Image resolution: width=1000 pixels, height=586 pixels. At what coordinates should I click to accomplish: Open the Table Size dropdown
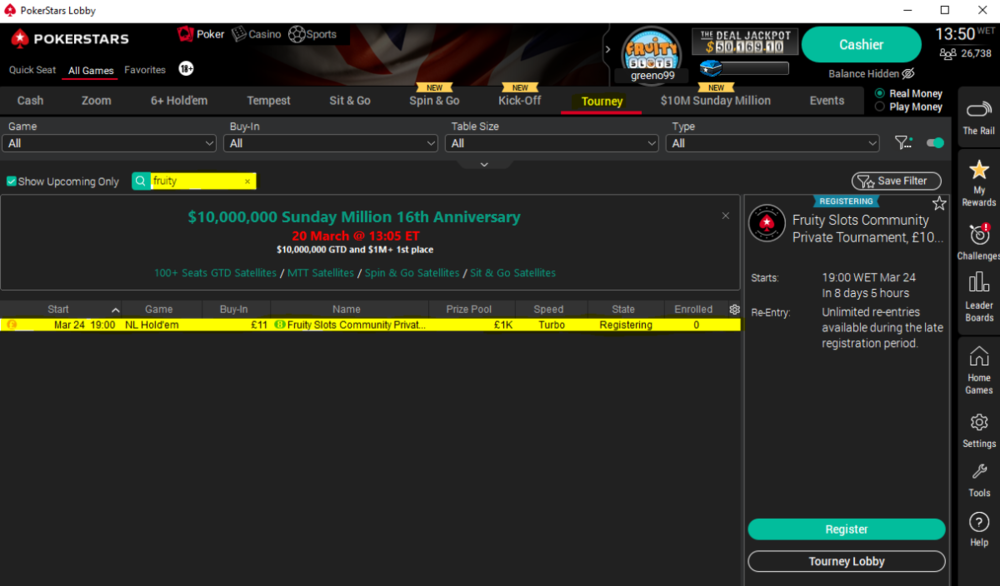[553, 143]
